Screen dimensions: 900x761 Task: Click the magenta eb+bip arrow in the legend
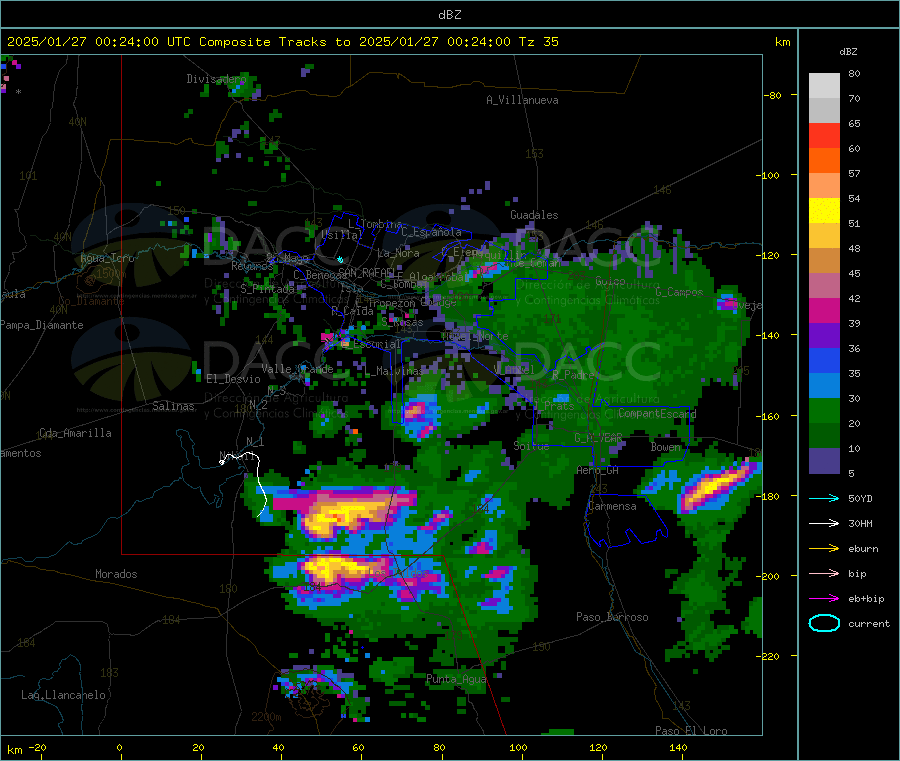[x=824, y=598]
